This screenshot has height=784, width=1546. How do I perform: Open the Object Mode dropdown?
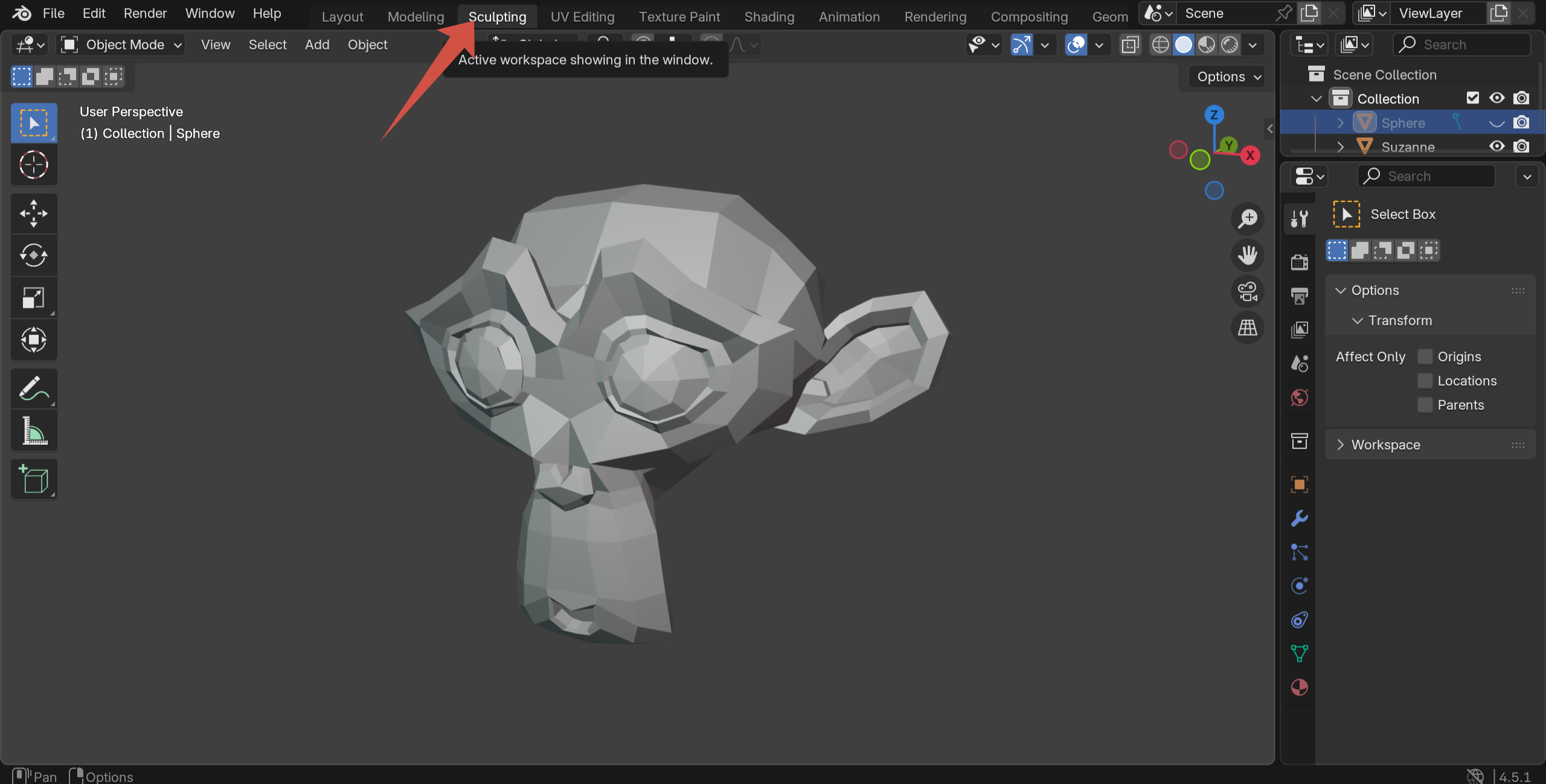click(x=121, y=45)
